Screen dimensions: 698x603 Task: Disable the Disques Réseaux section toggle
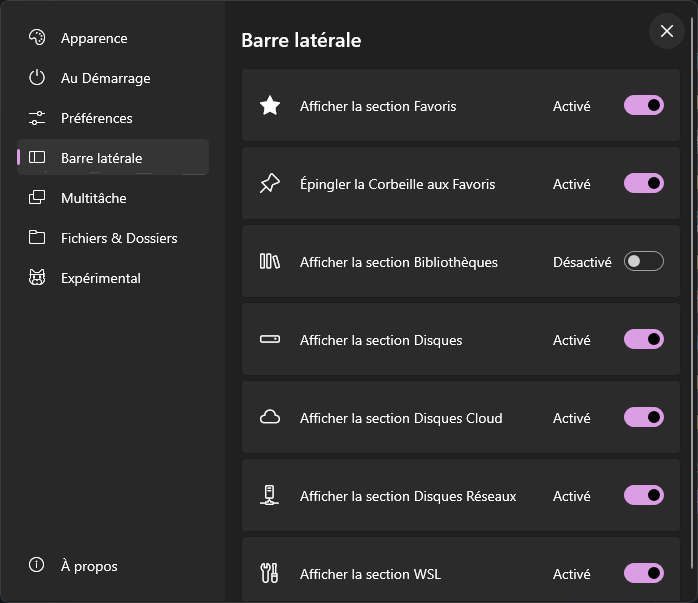click(644, 495)
